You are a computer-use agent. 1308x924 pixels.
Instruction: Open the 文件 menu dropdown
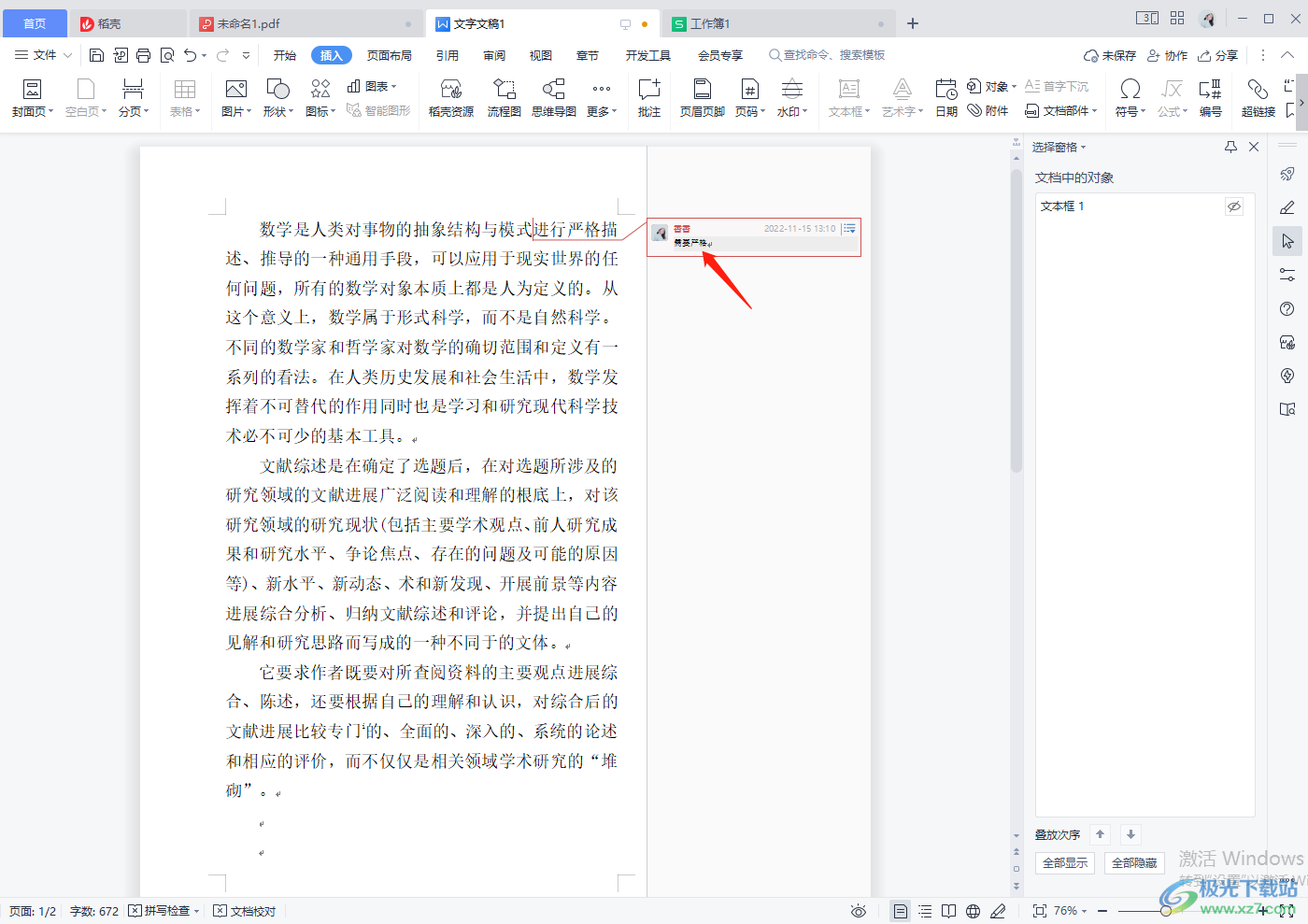(x=43, y=55)
